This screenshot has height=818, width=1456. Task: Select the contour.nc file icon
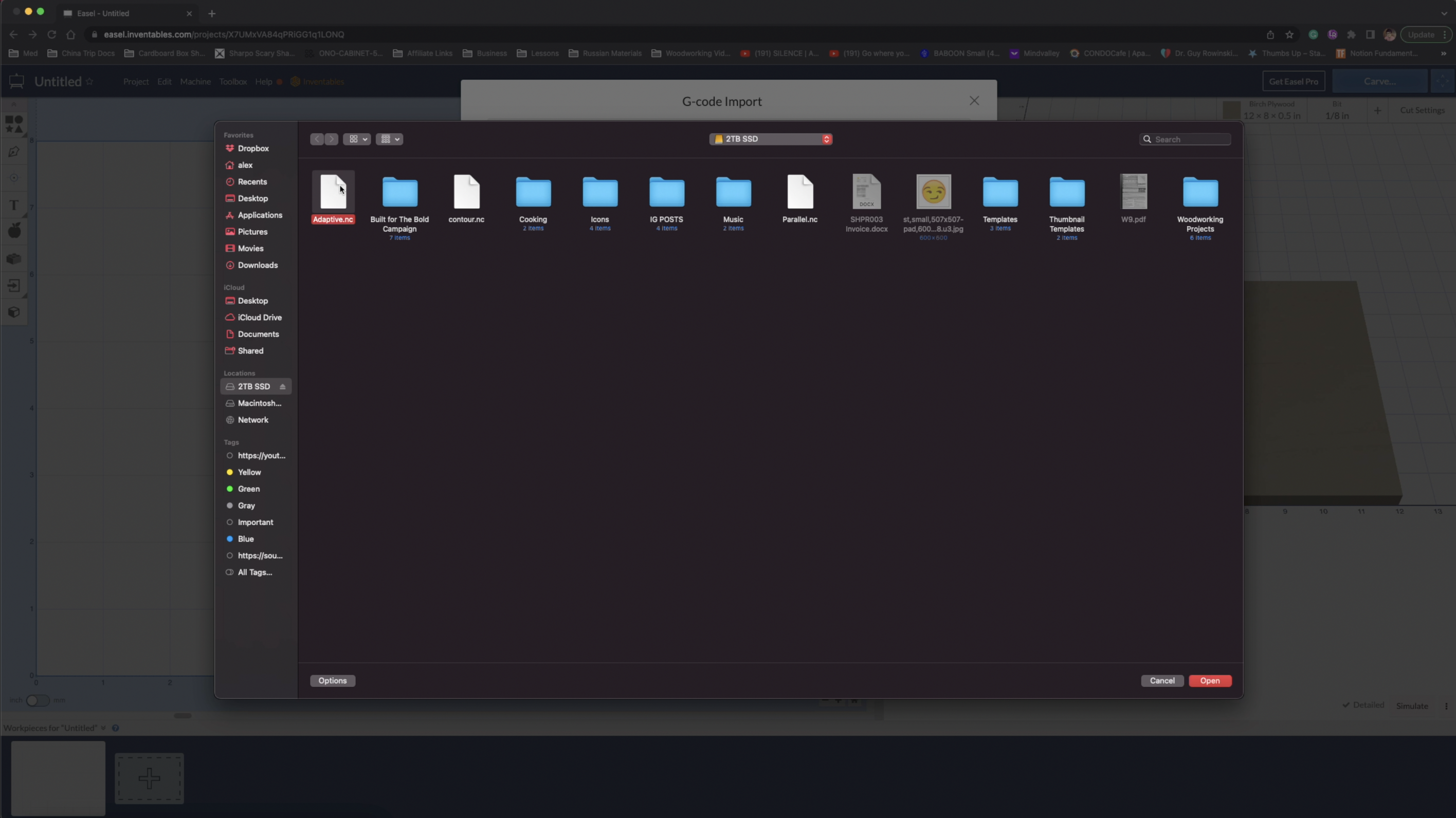coord(466,192)
